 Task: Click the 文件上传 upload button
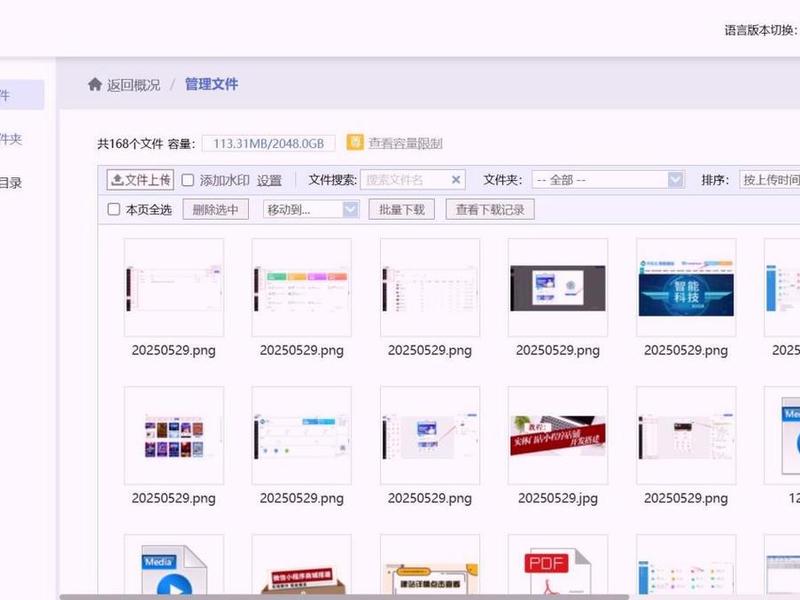(x=140, y=180)
